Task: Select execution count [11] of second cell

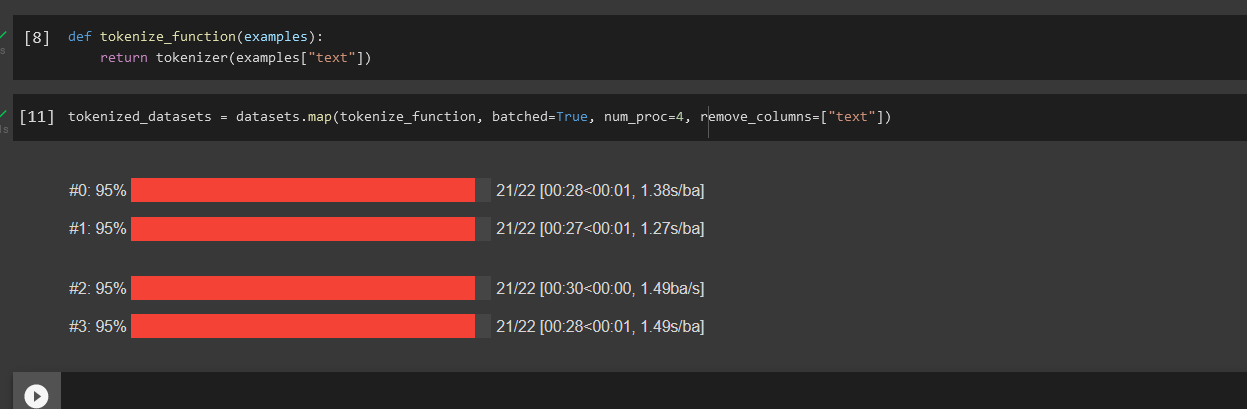Action: coord(37,117)
